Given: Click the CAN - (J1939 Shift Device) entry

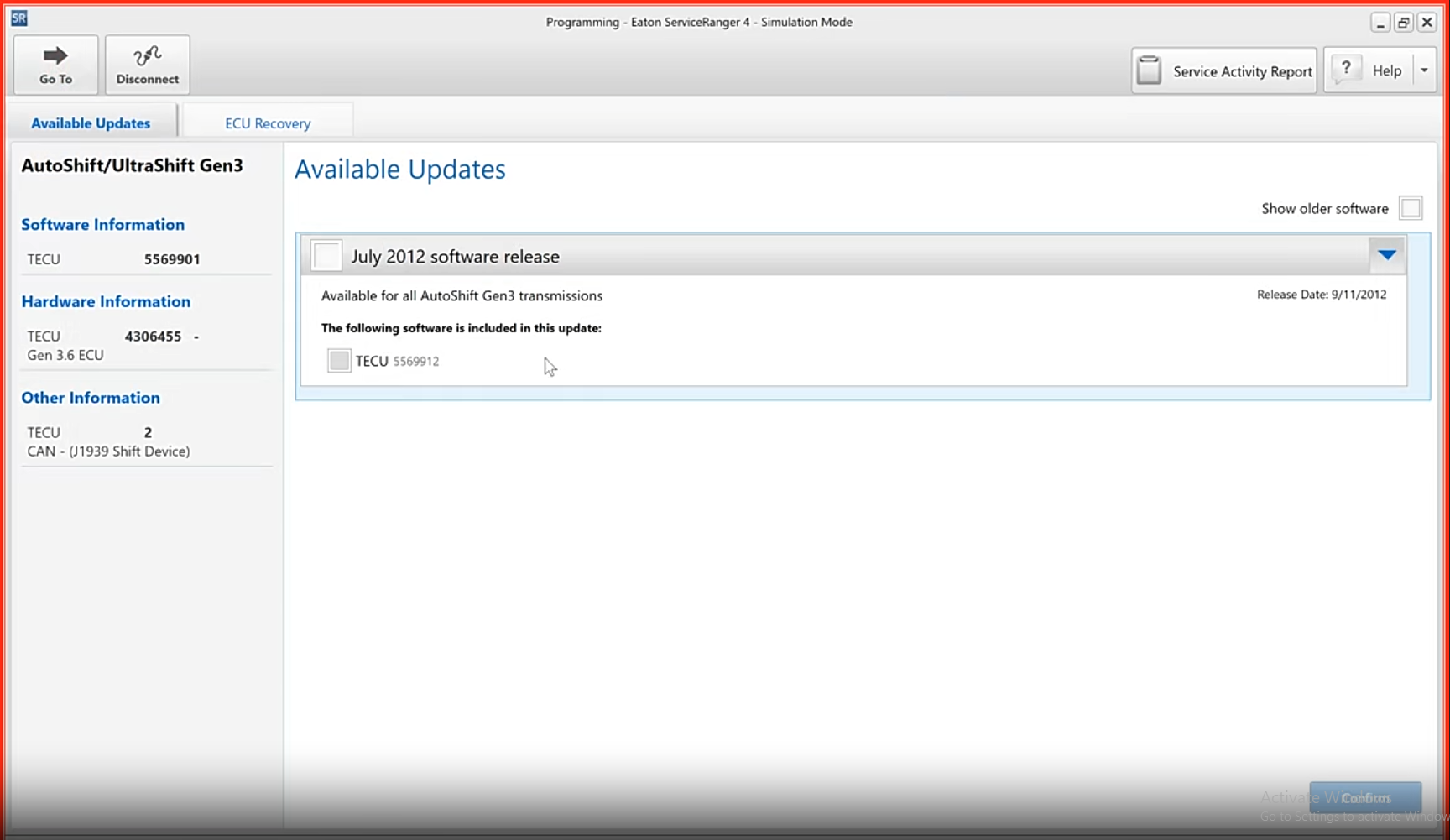Looking at the screenshot, I should 108,451.
